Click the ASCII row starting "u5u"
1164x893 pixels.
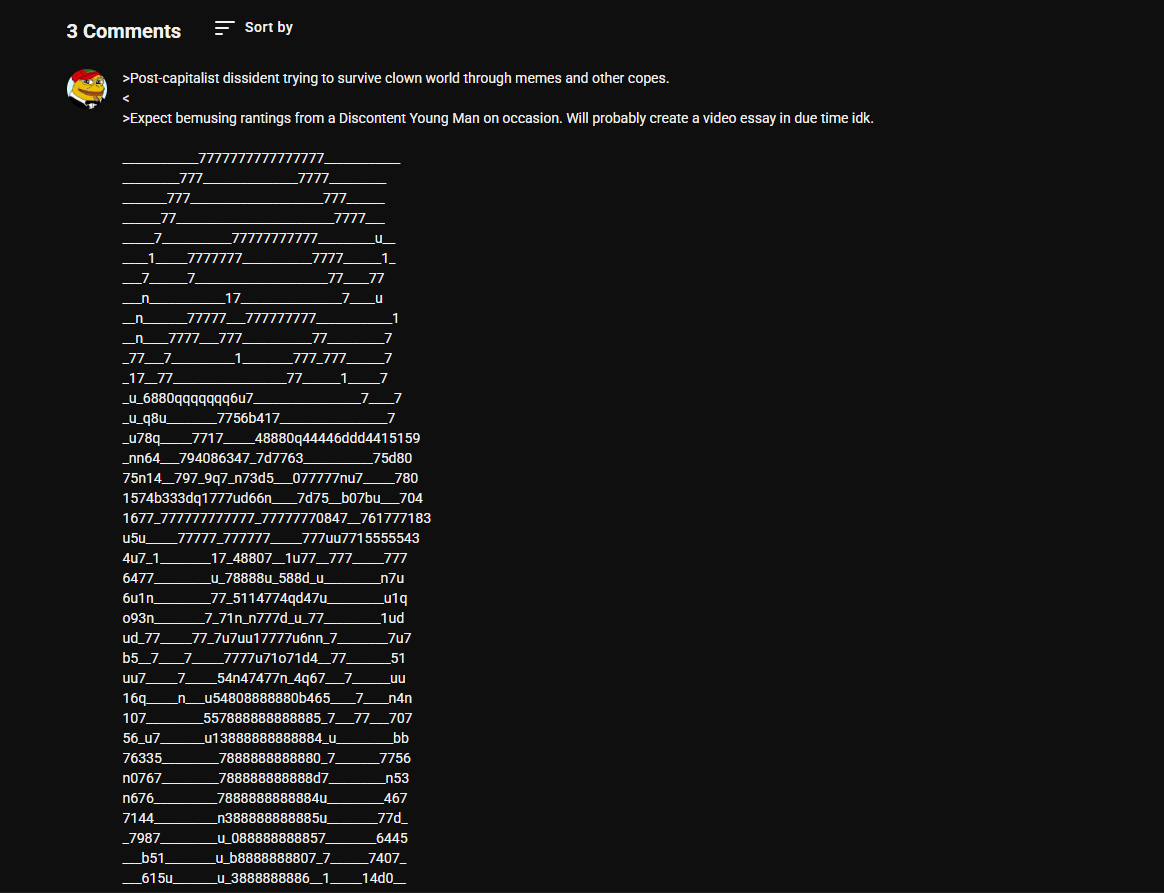271,538
